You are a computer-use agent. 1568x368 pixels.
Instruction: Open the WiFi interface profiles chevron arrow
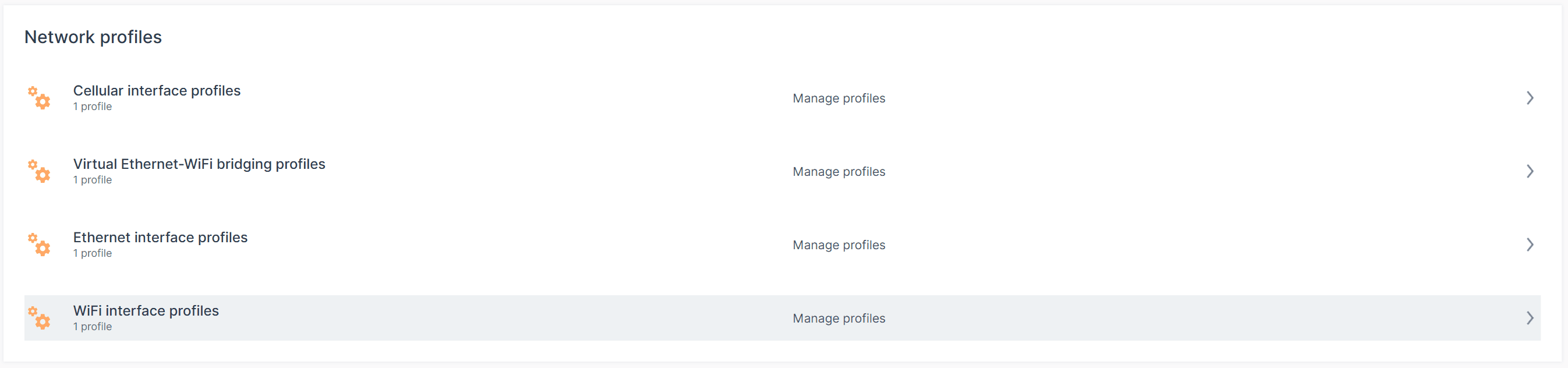click(x=1530, y=318)
